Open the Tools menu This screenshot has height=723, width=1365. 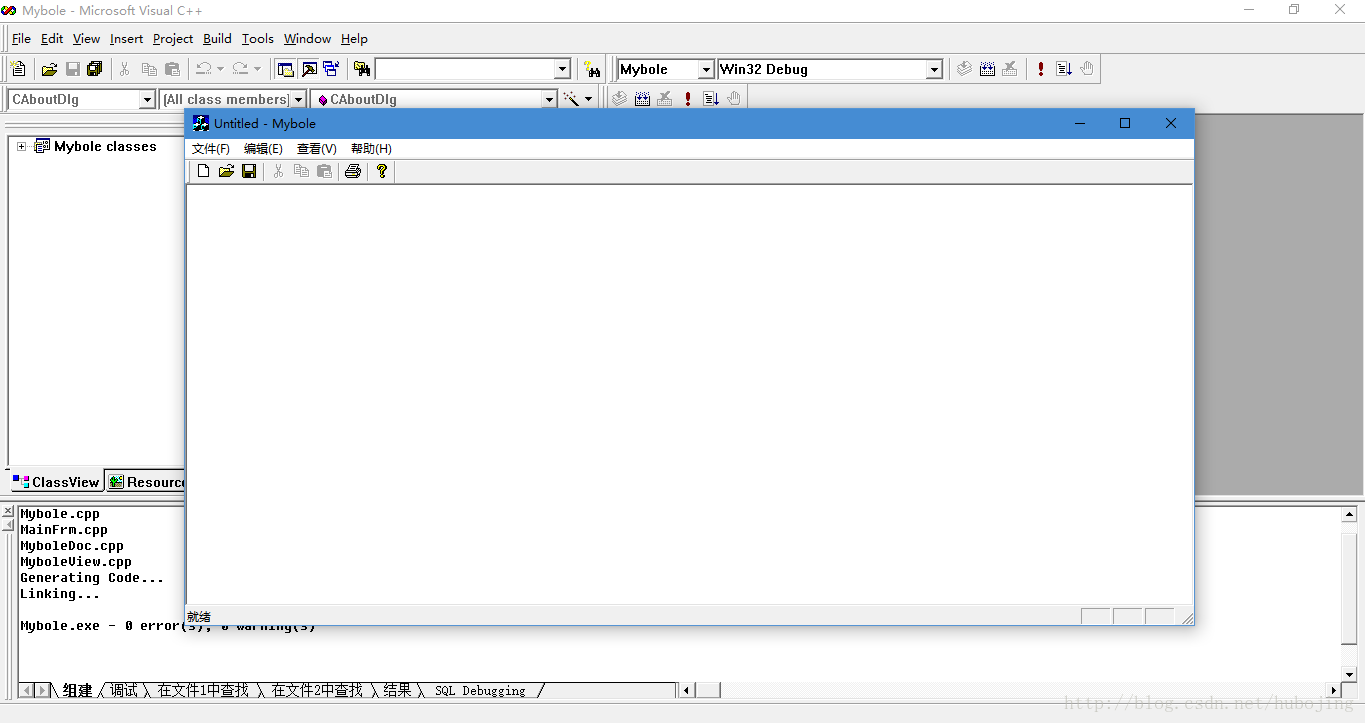[x=257, y=38]
